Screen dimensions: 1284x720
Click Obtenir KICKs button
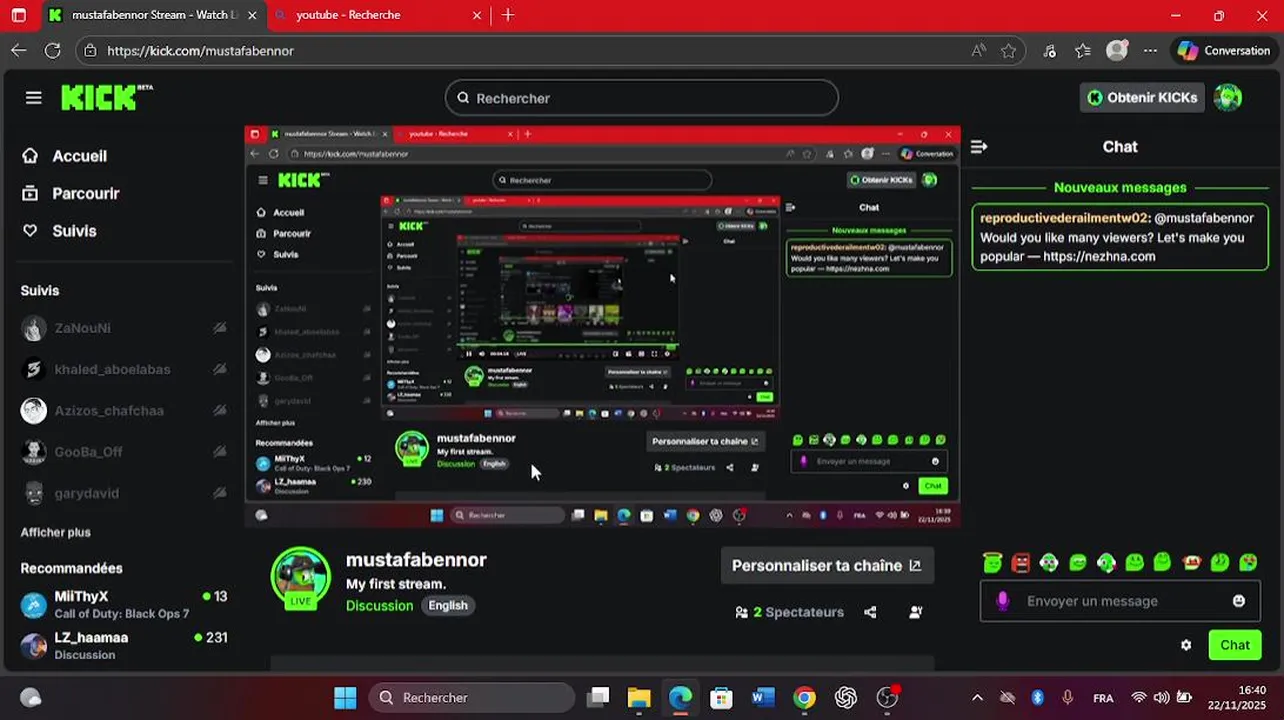[1141, 97]
